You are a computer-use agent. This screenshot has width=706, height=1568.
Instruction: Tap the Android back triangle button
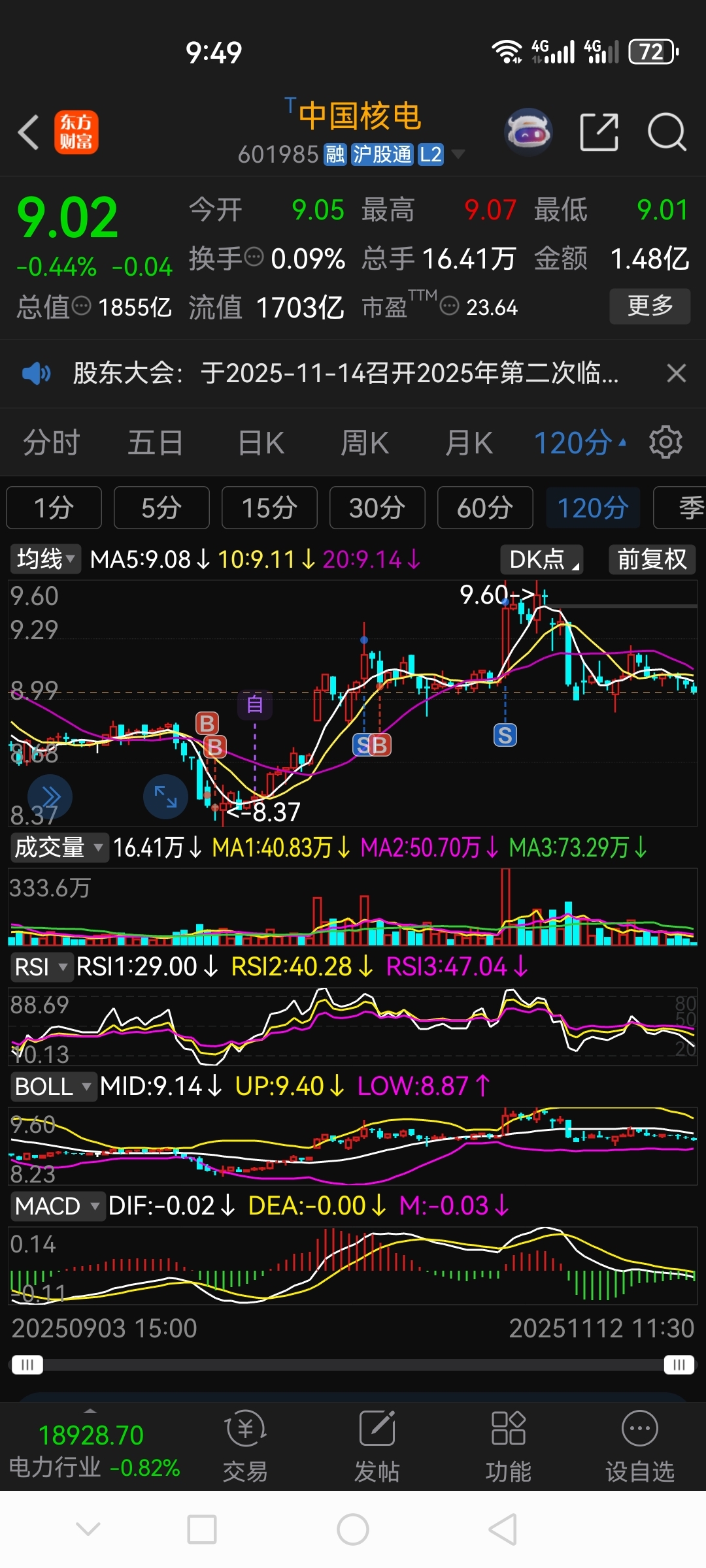click(x=503, y=1529)
